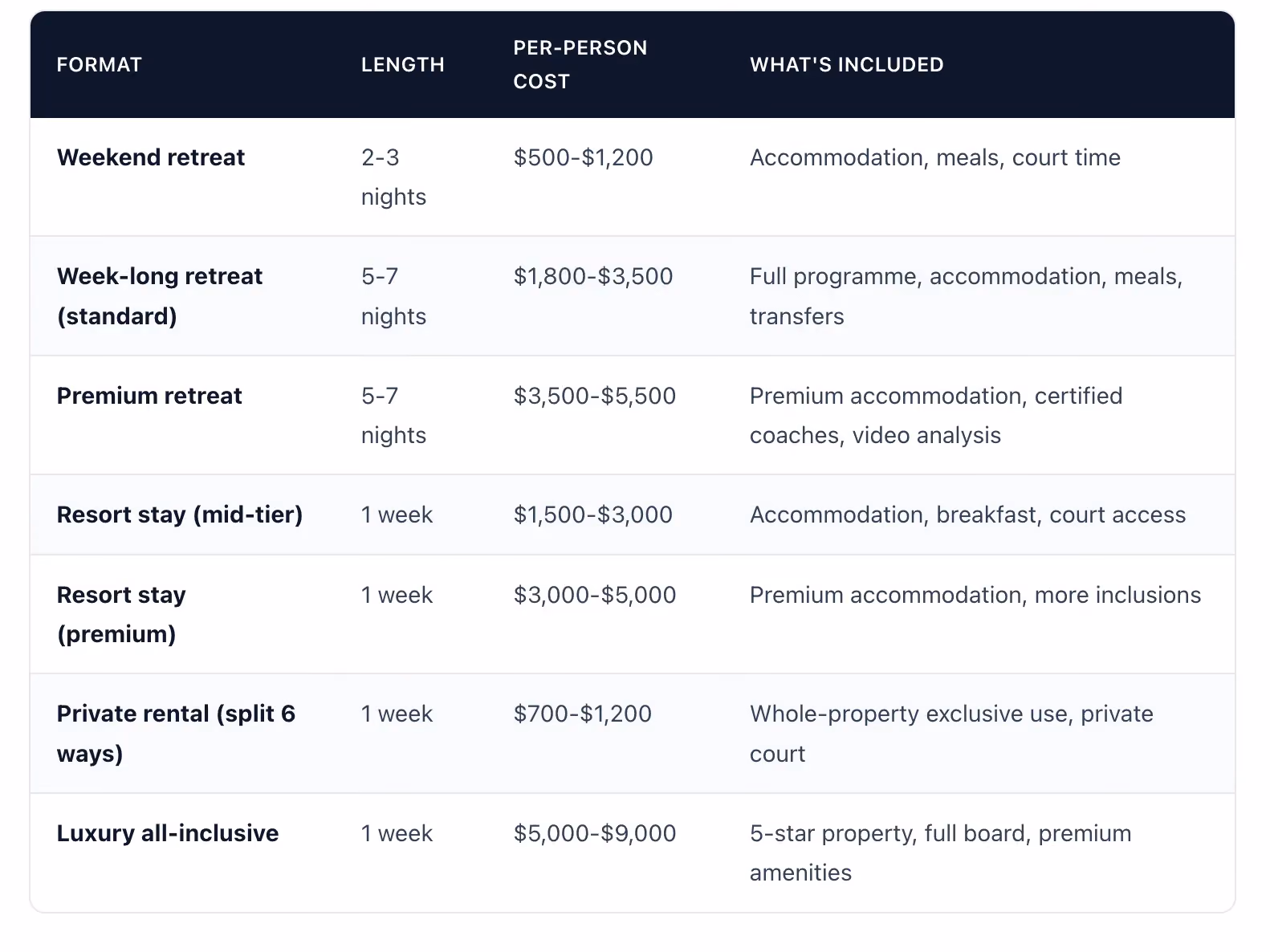Viewport: 1270px width, 952px height.
Task: Click '5-star property, full board' cell
Action: 940,852
